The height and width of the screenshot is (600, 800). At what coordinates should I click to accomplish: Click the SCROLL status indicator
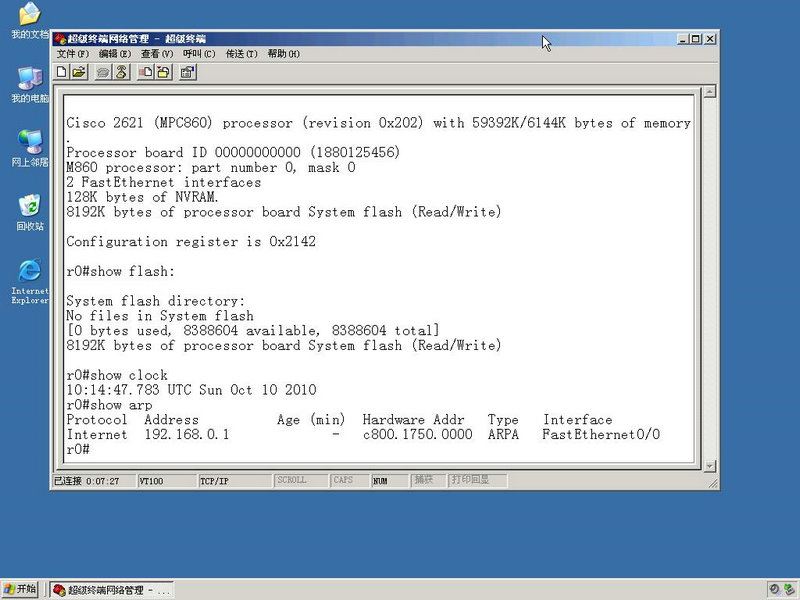301,480
